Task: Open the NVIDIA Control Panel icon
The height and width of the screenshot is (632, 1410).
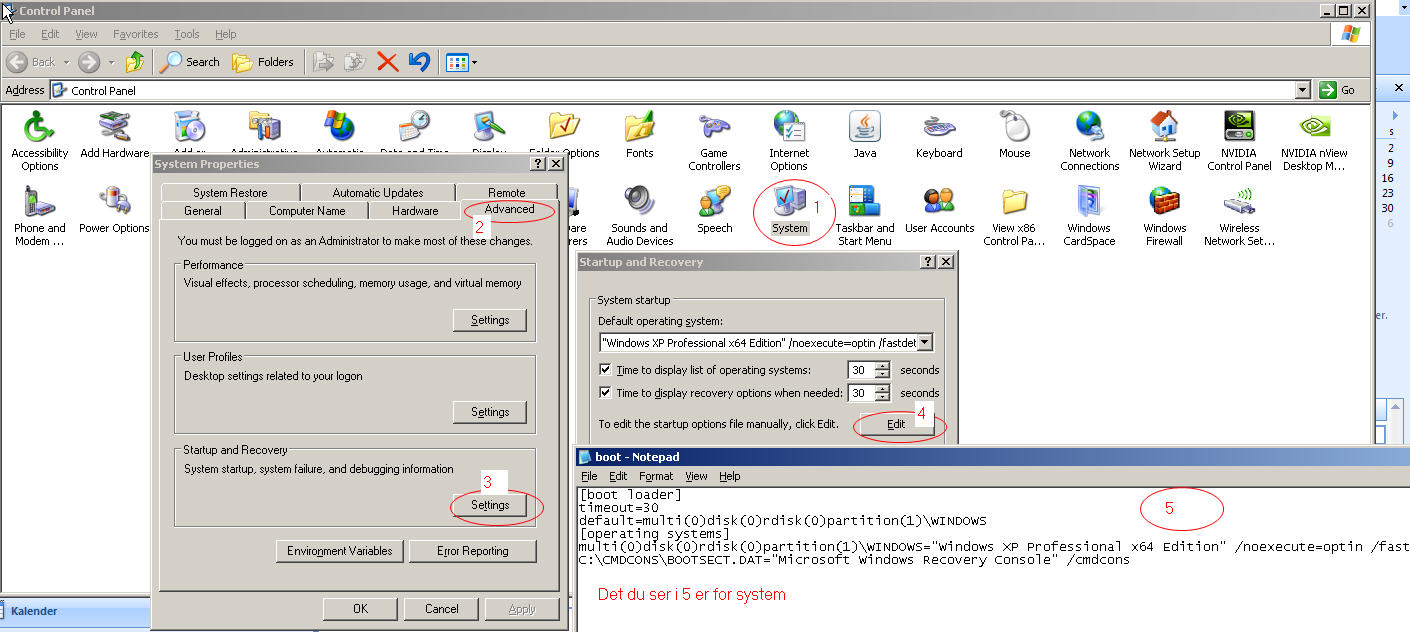Action: tap(1239, 141)
